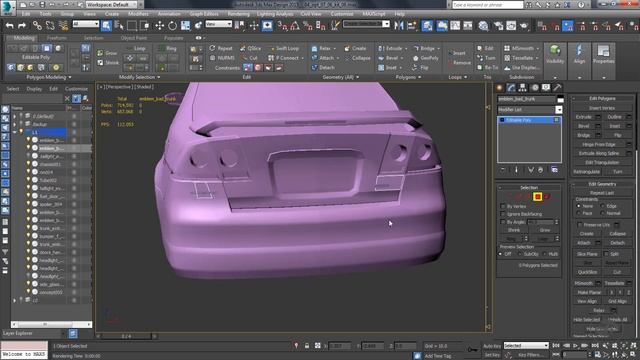This screenshot has height=360, width=640.
Task: Switch to the Object Paint ribbon tab
Action: coord(133,38)
